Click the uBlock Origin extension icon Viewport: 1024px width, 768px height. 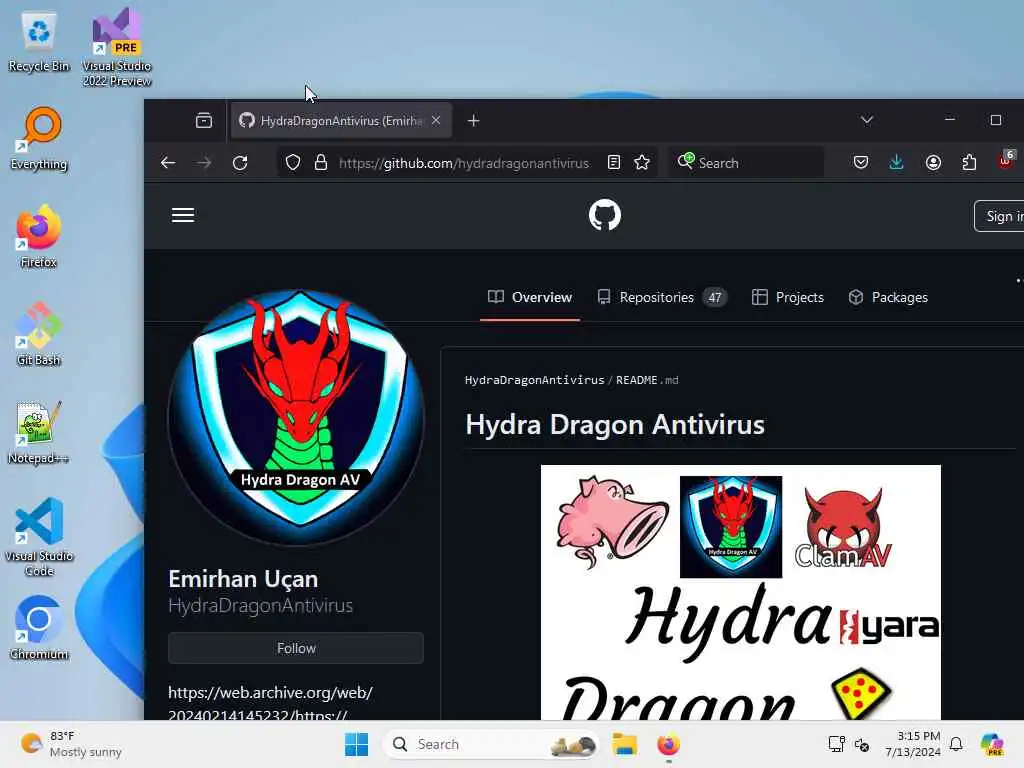pyautogui.click(x=1006, y=161)
